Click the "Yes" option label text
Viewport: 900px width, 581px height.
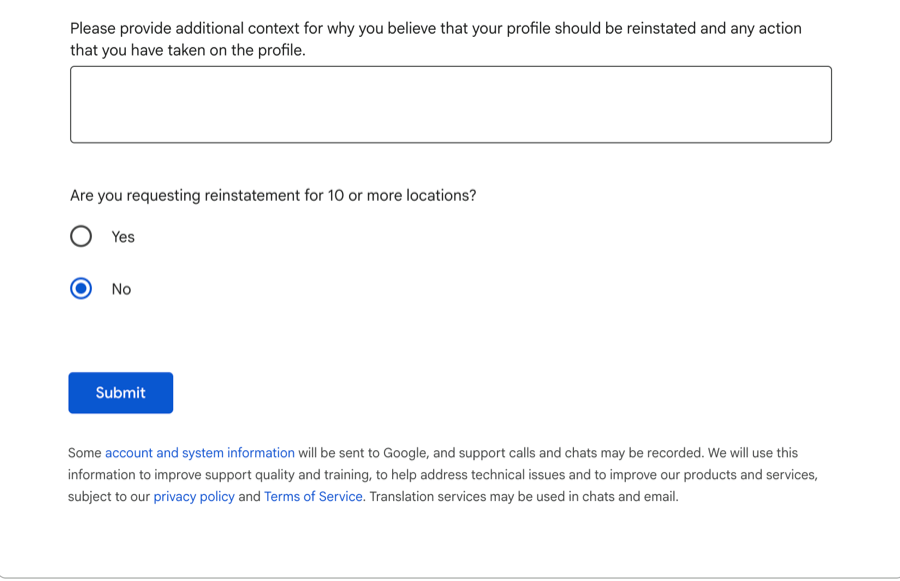pyautogui.click(x=123, y=237)
